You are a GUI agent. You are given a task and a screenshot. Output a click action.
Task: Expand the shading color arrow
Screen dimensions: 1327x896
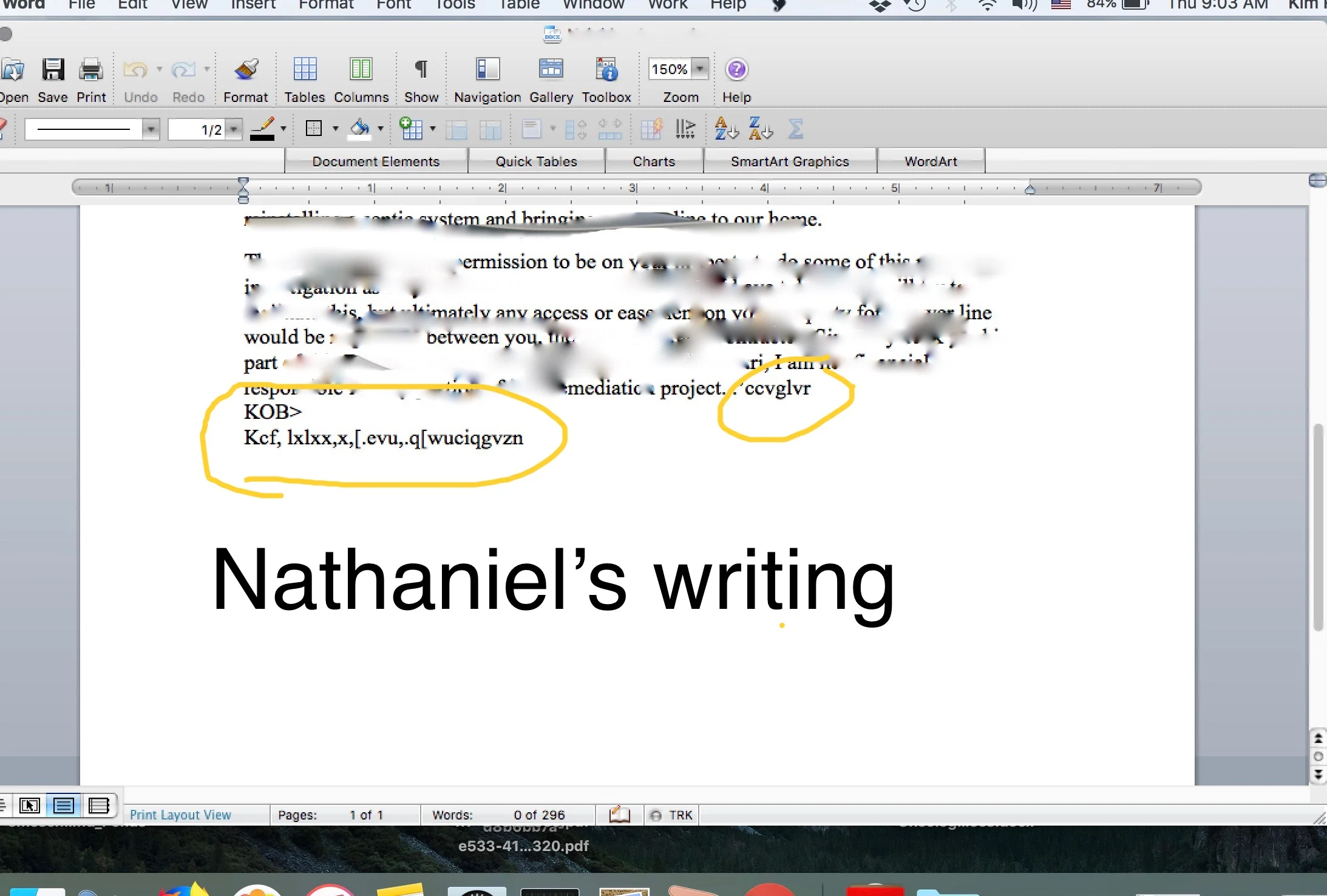[x=380, y=129]
